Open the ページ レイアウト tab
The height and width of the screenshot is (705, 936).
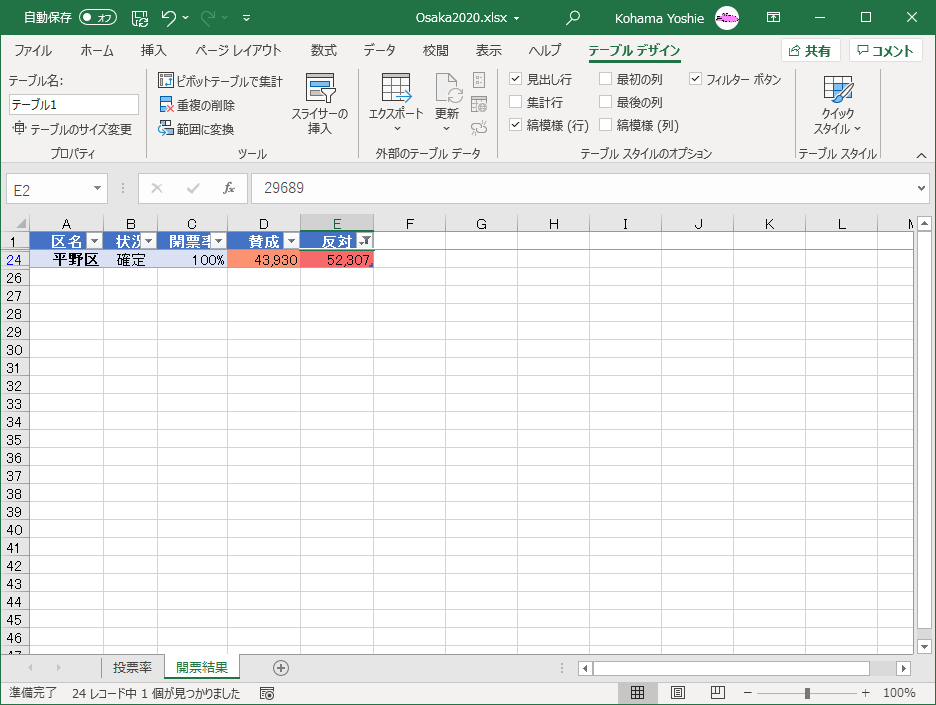pos(238,51)
